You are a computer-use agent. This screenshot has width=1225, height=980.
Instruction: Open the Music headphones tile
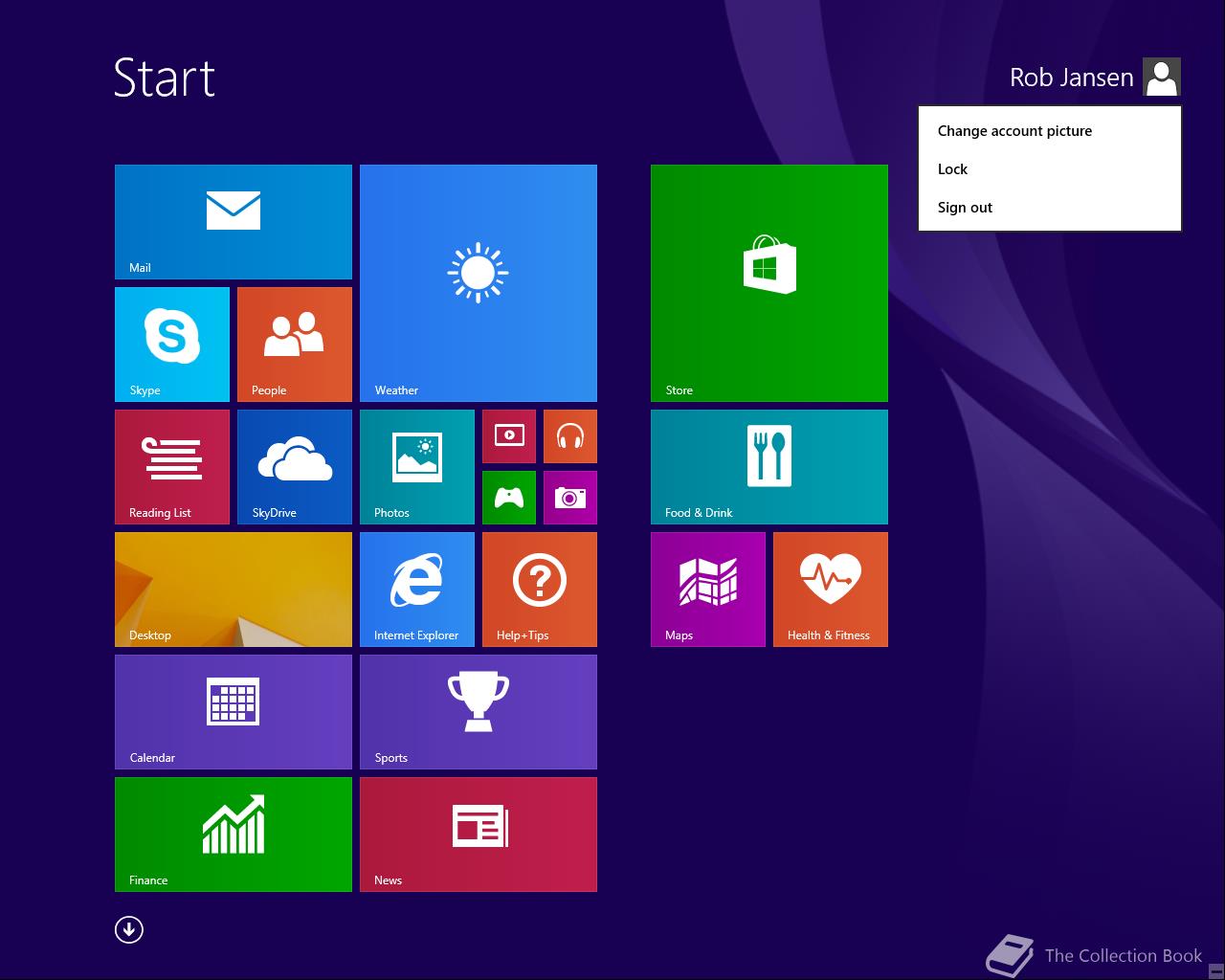click(570, 436)
